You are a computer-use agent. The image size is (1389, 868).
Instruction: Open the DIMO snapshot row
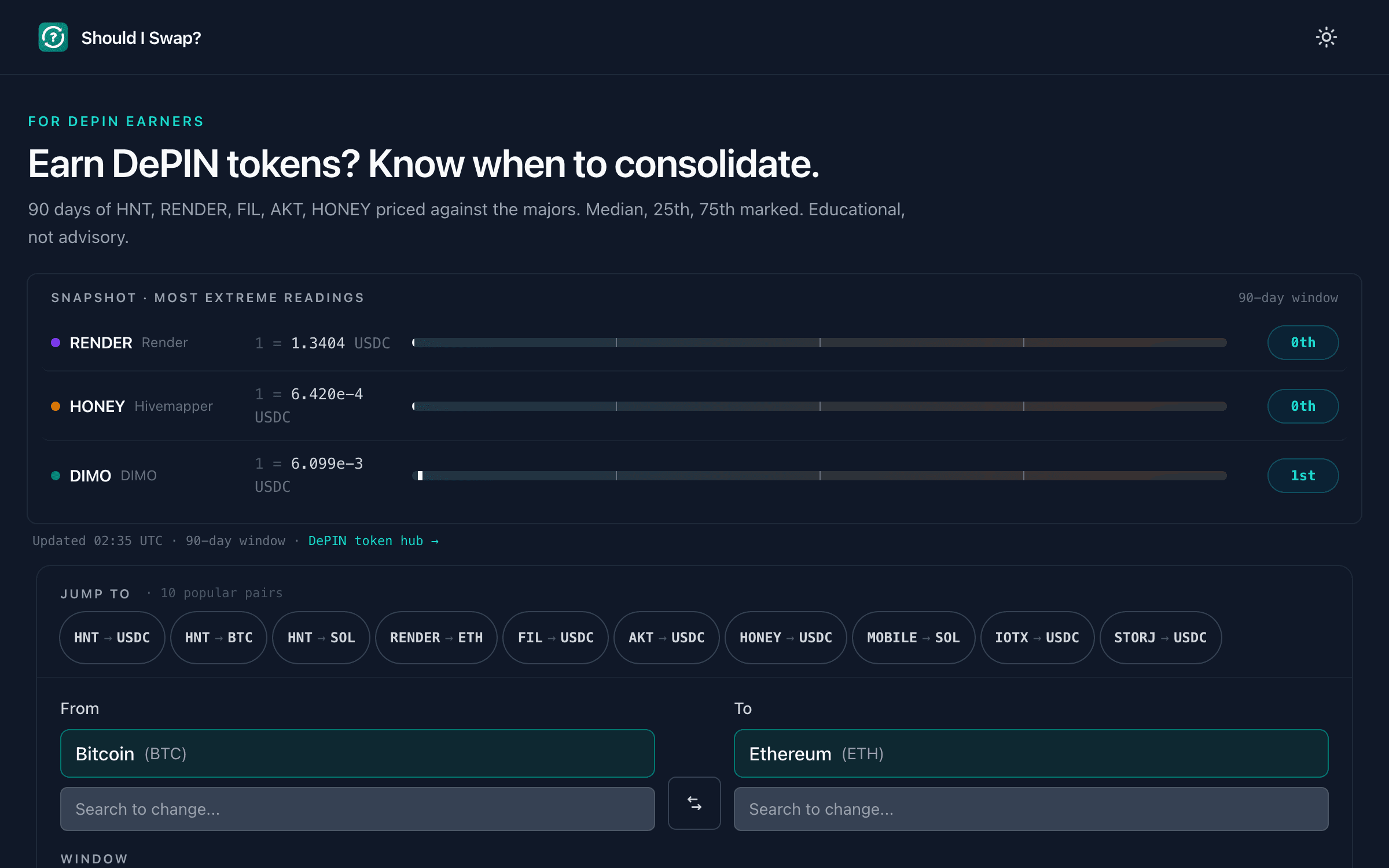click(x=694, y=476)
